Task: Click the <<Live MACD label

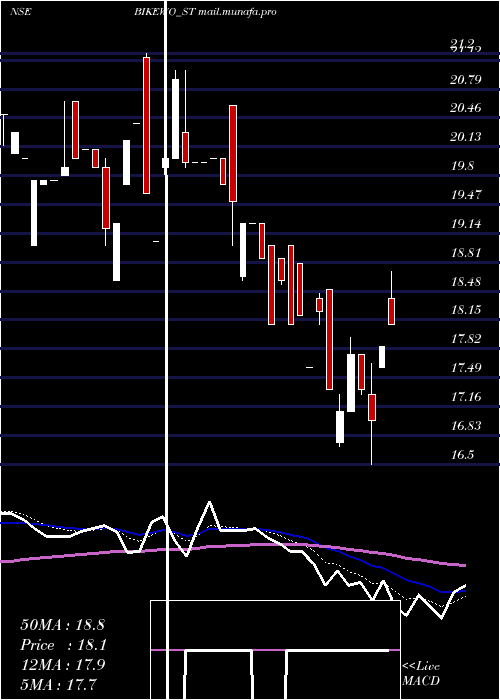Action: [x=421, y=673]
